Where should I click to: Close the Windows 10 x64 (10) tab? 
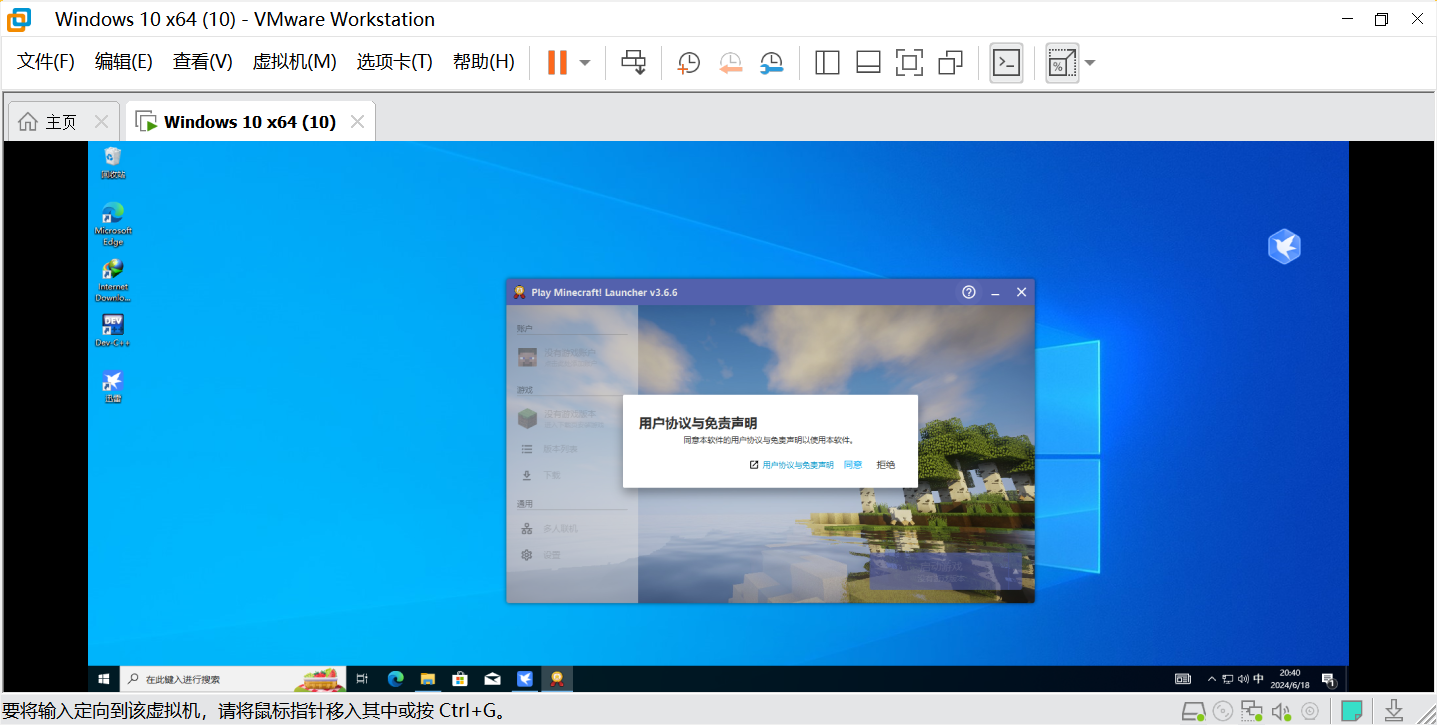(x=357, y=122)
